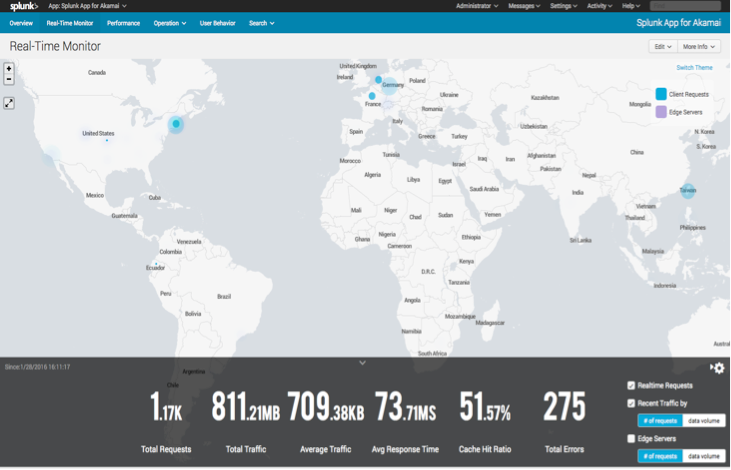Open the Help dropdown

click(x=631, y=6)
